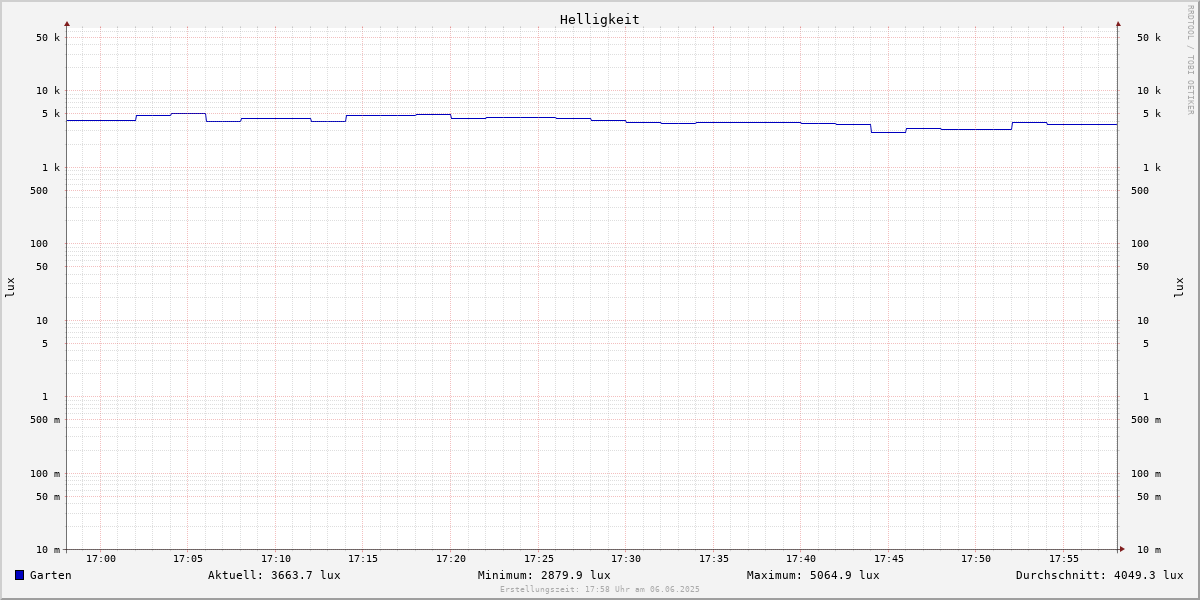Click the '5 k' label on left axis
Viewport: 1200px width, 600px height.
(51, 114)
